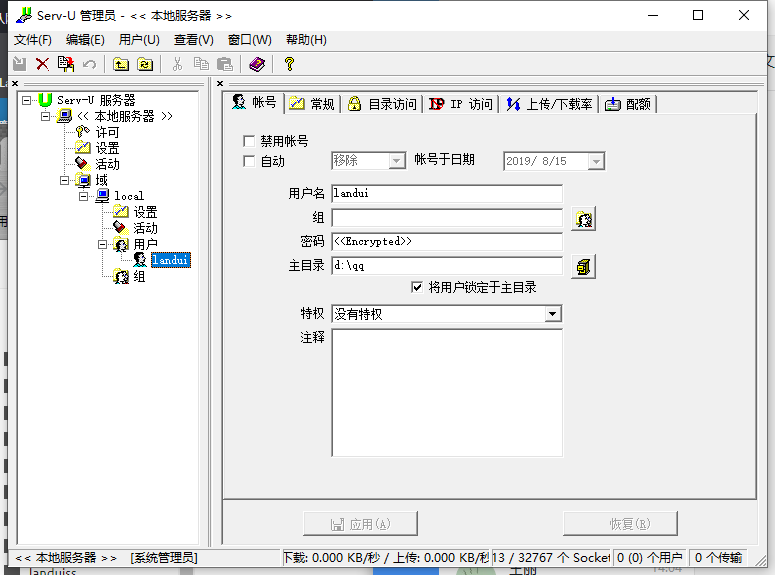
Task: Open the 特权 privilege dropdown
Action: [x=553, y=314]
